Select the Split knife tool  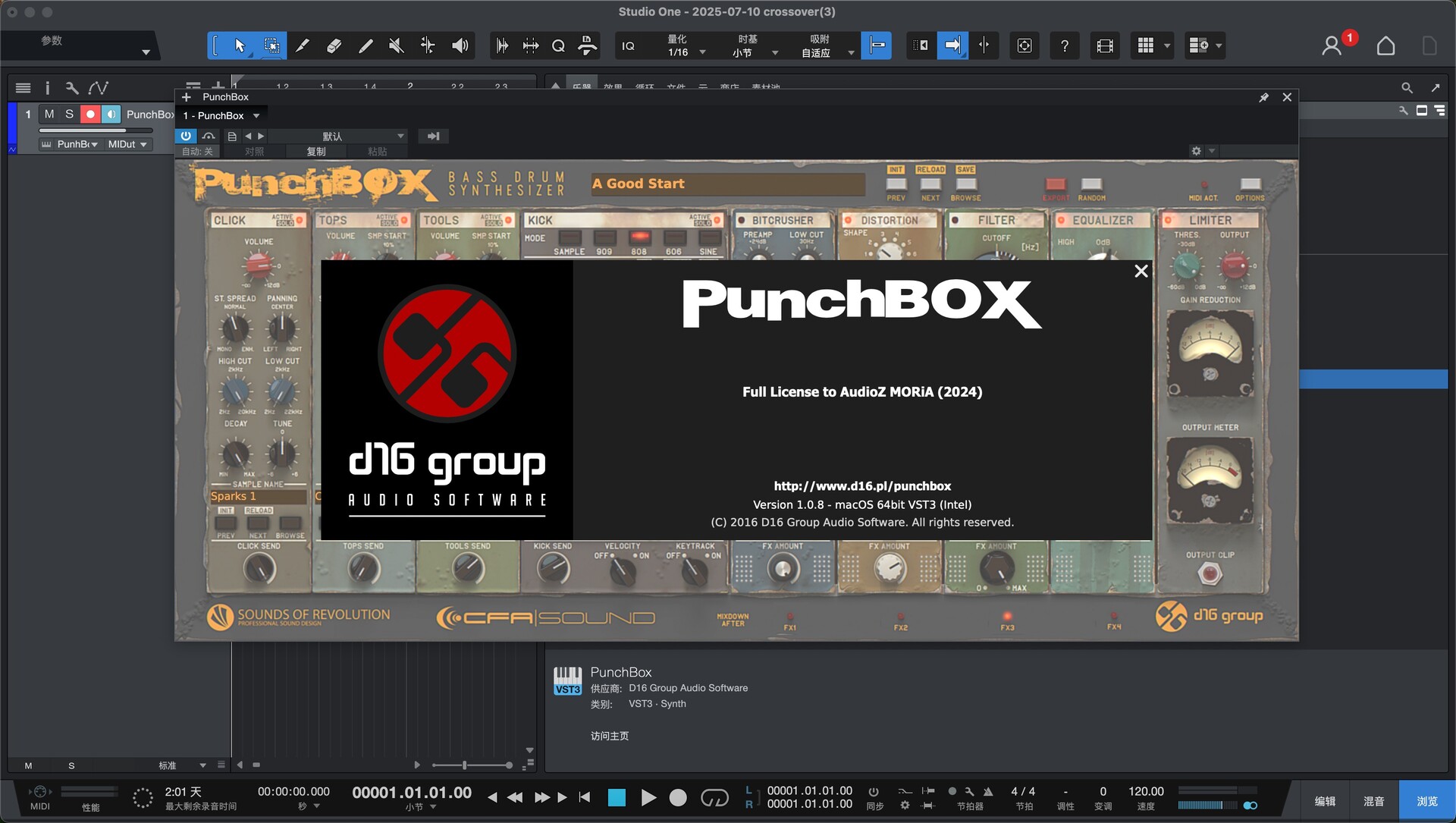coord(303,46)
